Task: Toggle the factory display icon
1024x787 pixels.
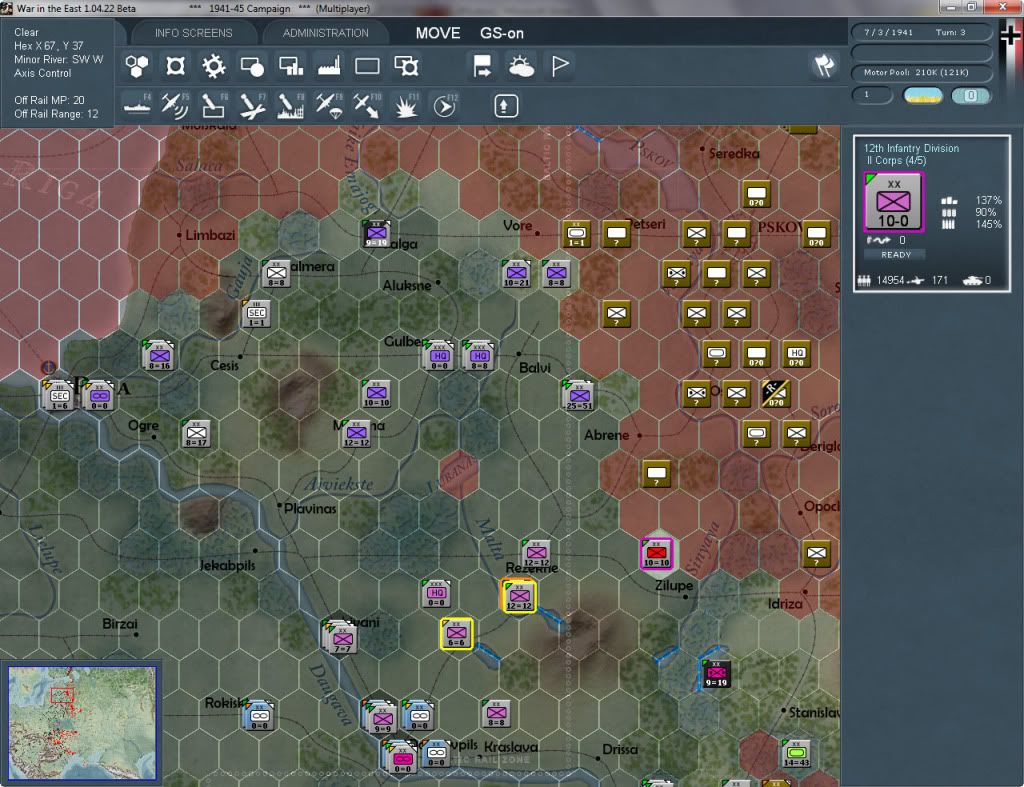Action: [329, 66]
